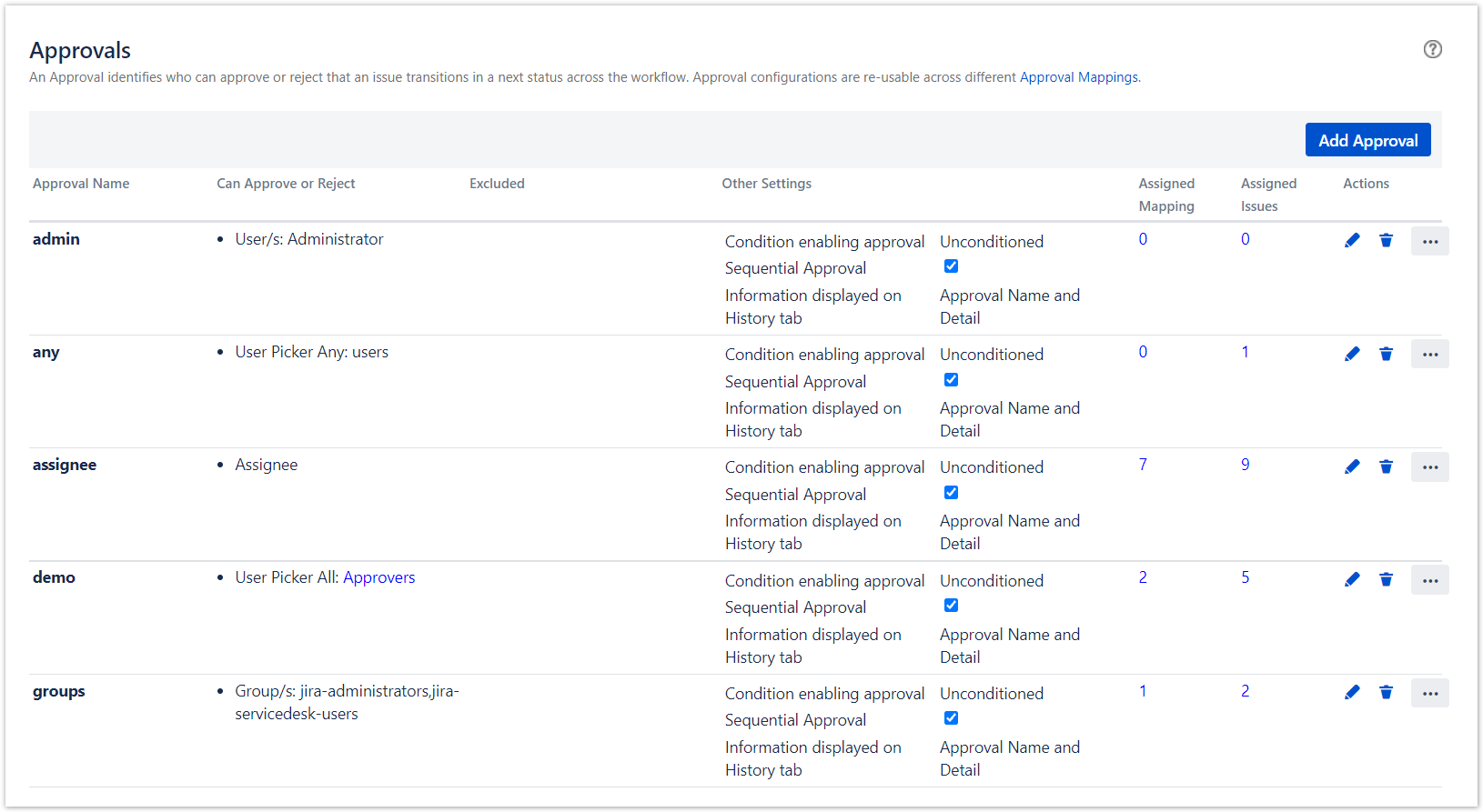Follow the Approvers link in demo row

(x=378, y=577)
